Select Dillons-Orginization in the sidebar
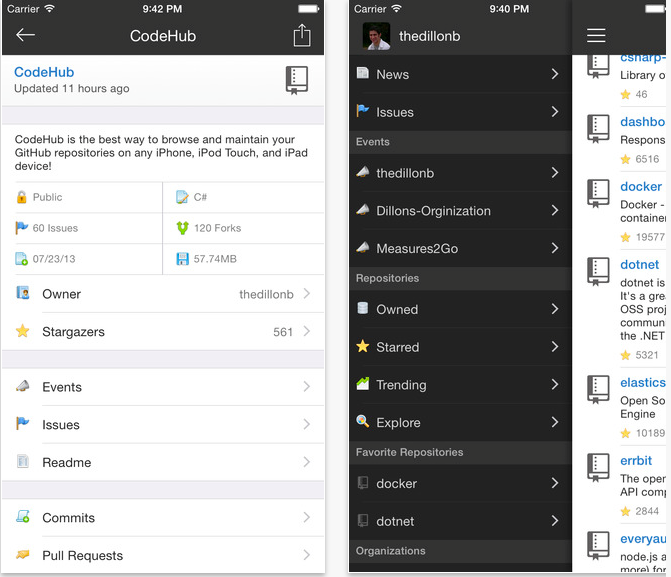Viewport: 671px width, 577px height. pyautogui.click(x=460, y=211)
